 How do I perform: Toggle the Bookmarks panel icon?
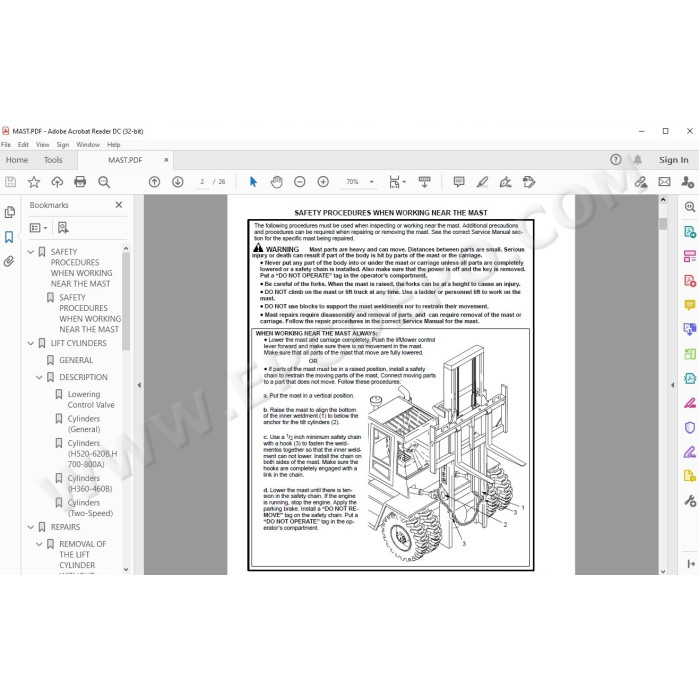9,237
